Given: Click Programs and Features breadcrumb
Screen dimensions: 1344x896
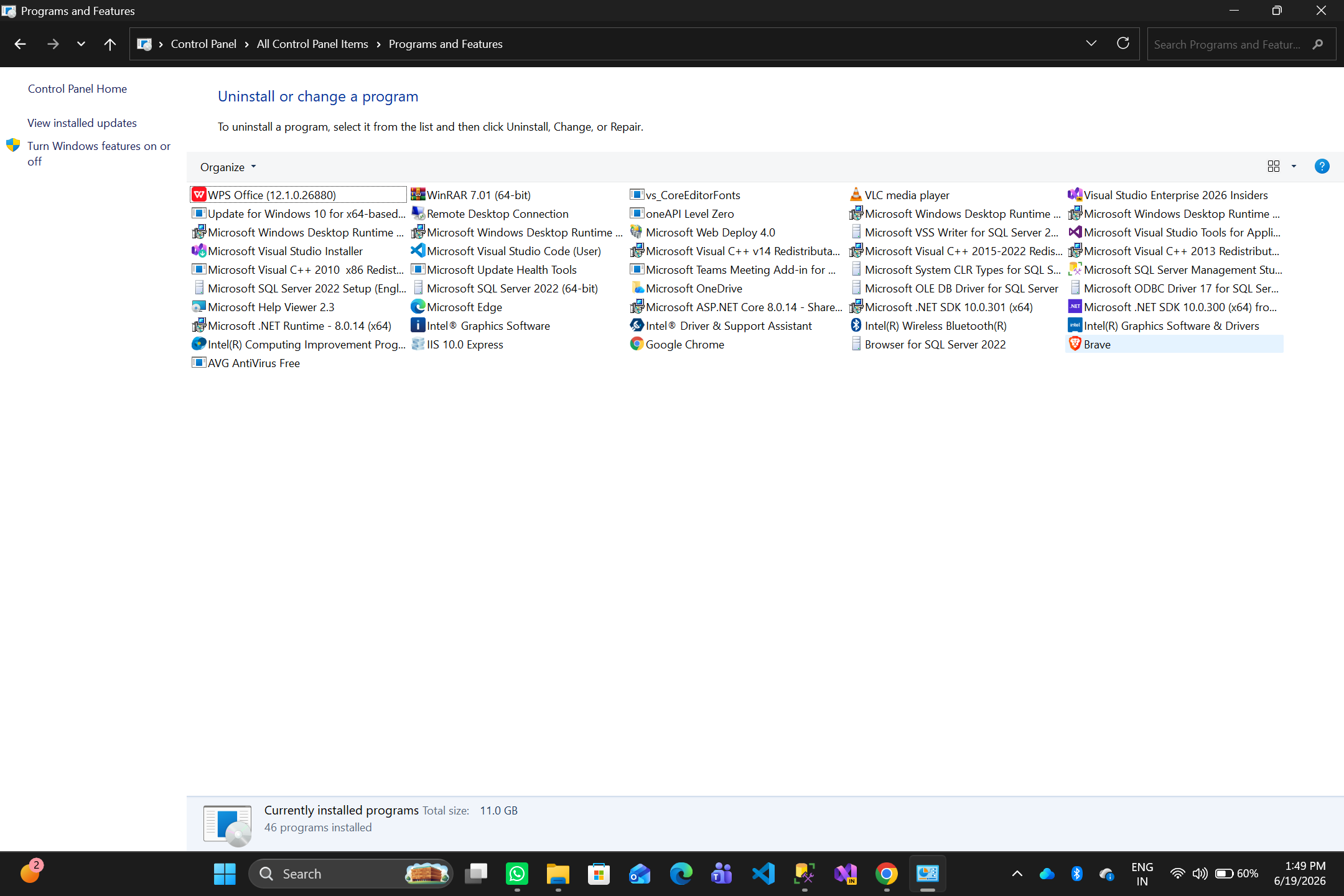Looking at the screenshot, I should pos(446,44).
